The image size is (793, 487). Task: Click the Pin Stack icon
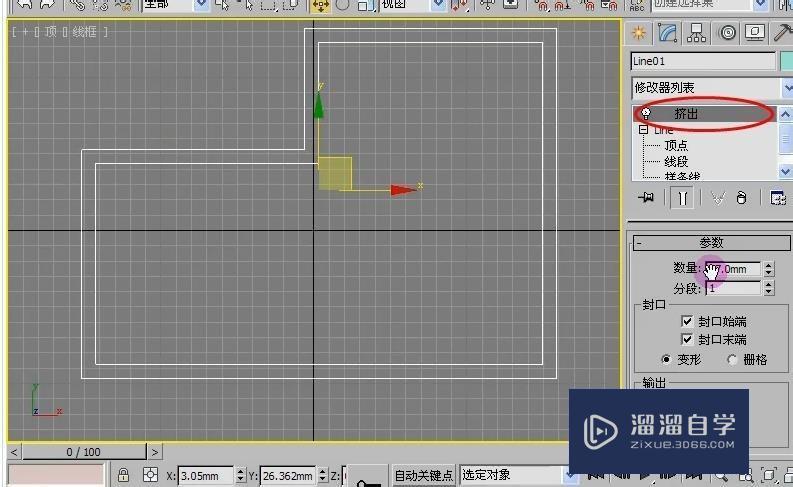[x=646, y=198]
